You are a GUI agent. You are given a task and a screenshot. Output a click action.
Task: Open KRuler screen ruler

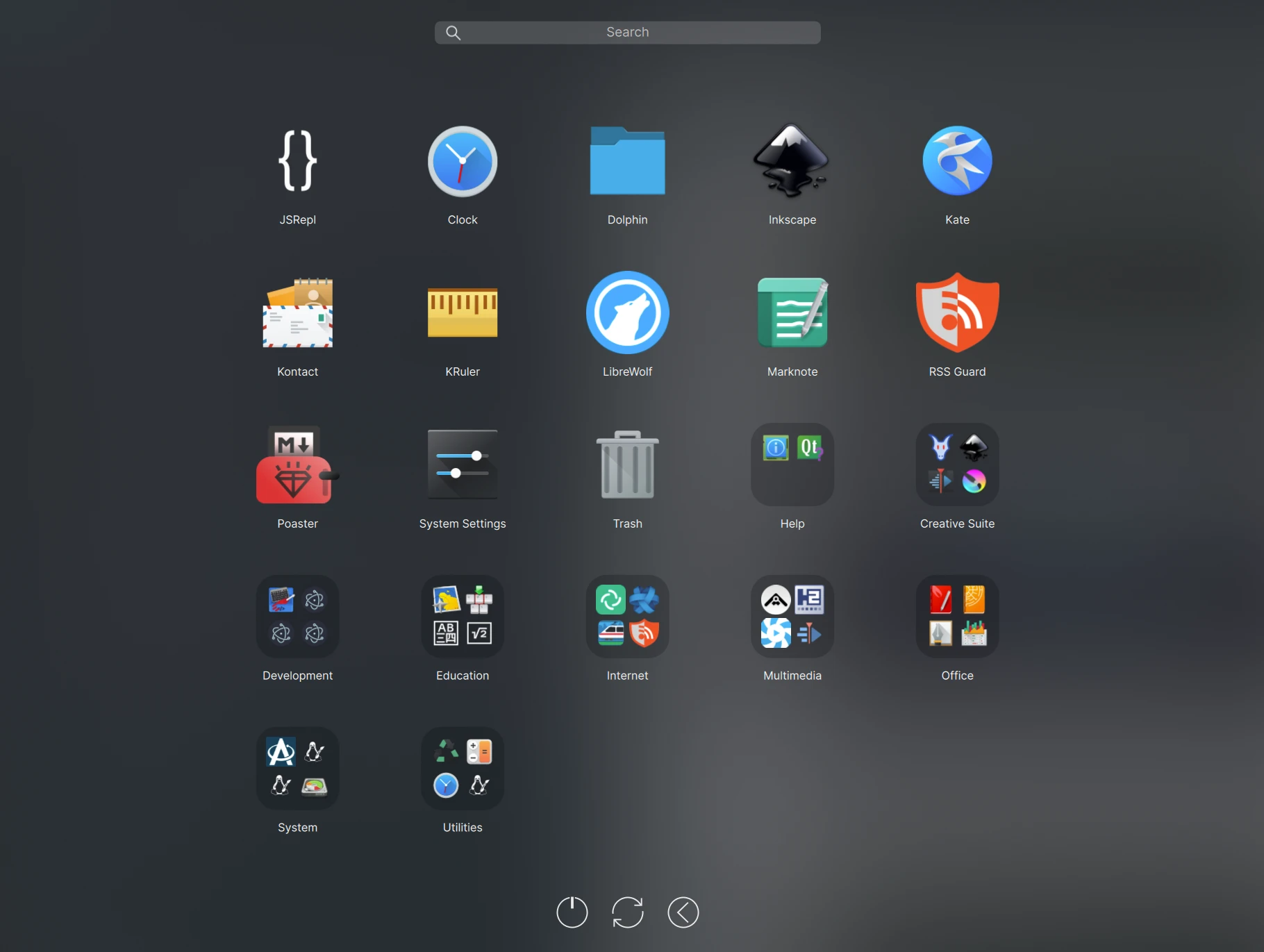tap(462, 313)
